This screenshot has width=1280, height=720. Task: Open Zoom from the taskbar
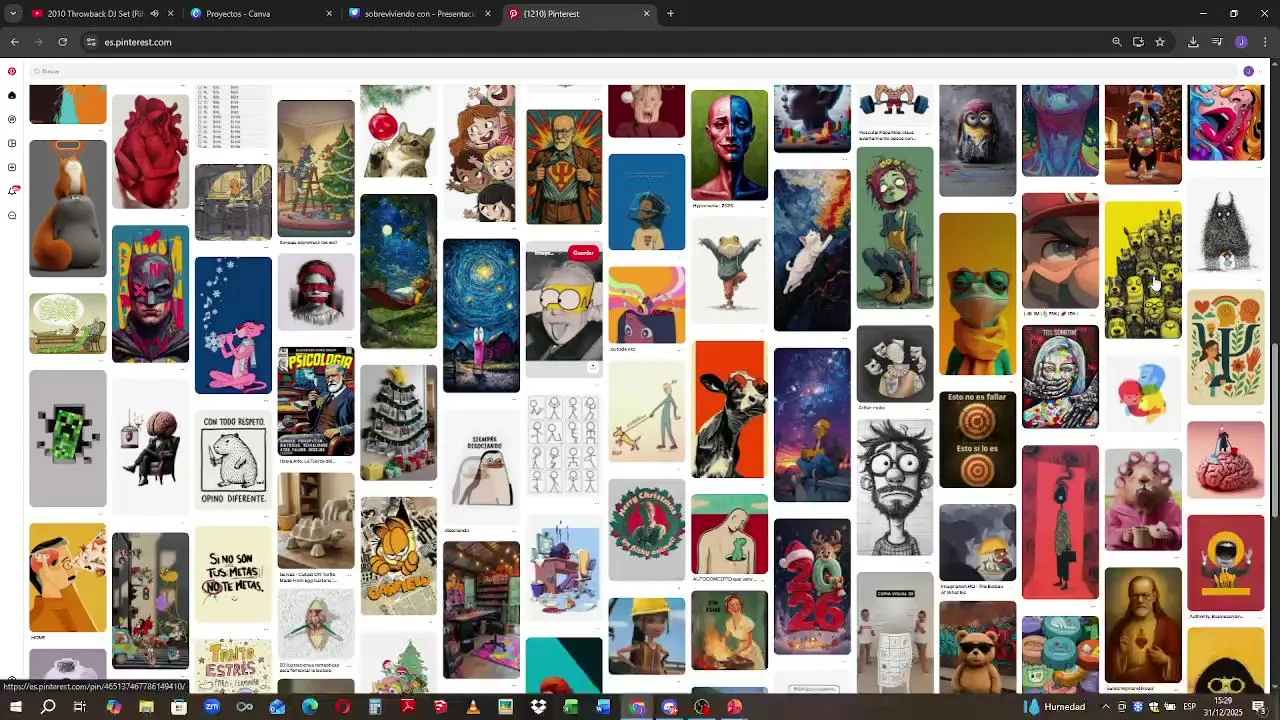[x=211, y=707]
